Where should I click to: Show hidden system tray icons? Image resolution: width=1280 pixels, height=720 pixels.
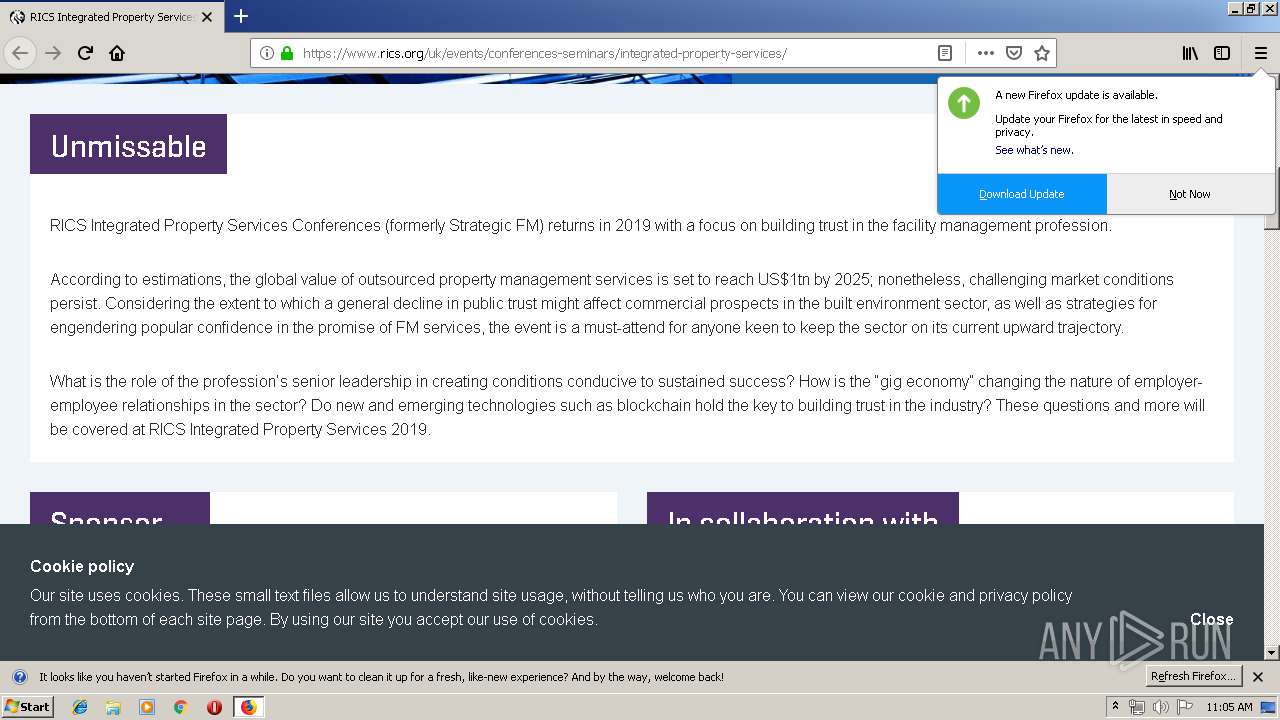[x=1115, y=707]
